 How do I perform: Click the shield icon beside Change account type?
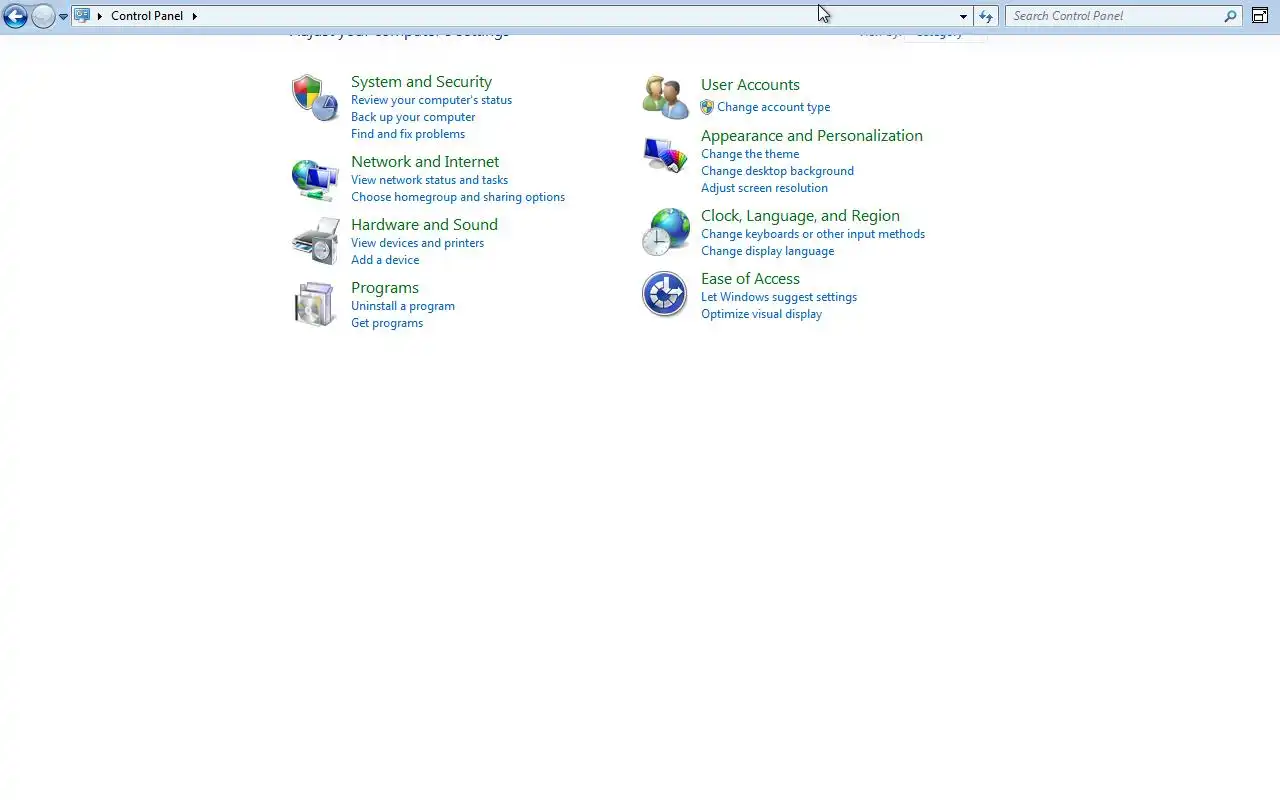(707, 107)
